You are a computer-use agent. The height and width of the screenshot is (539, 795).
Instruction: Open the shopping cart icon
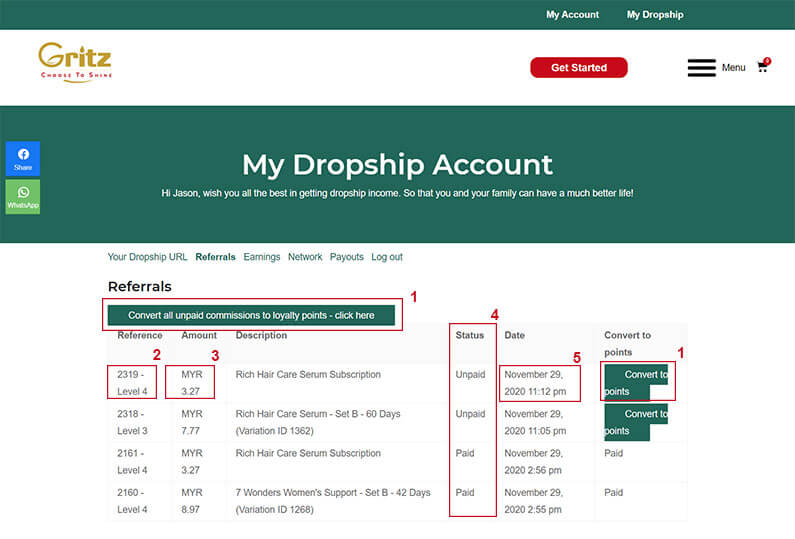[x=763, y=66]
